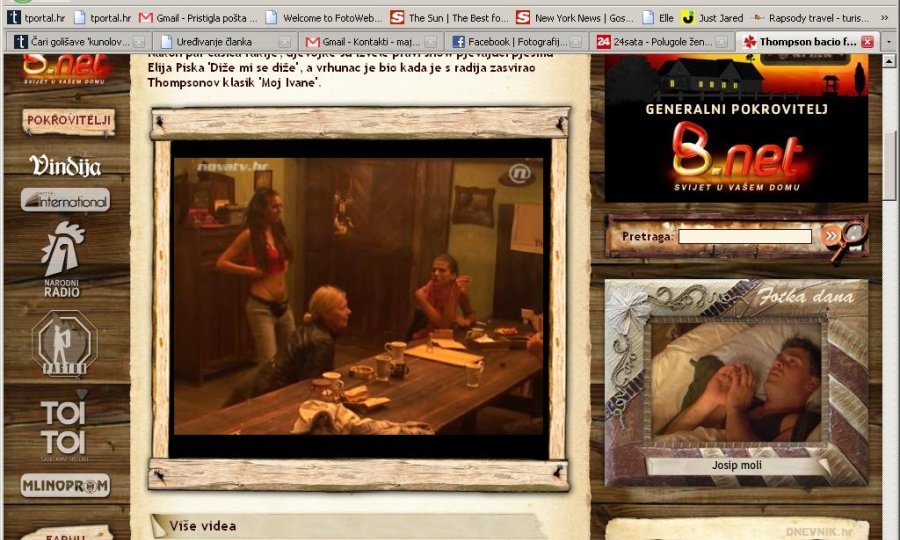900x540 pixels.
Task: Open the International sponsor logo
Action: 65,200
